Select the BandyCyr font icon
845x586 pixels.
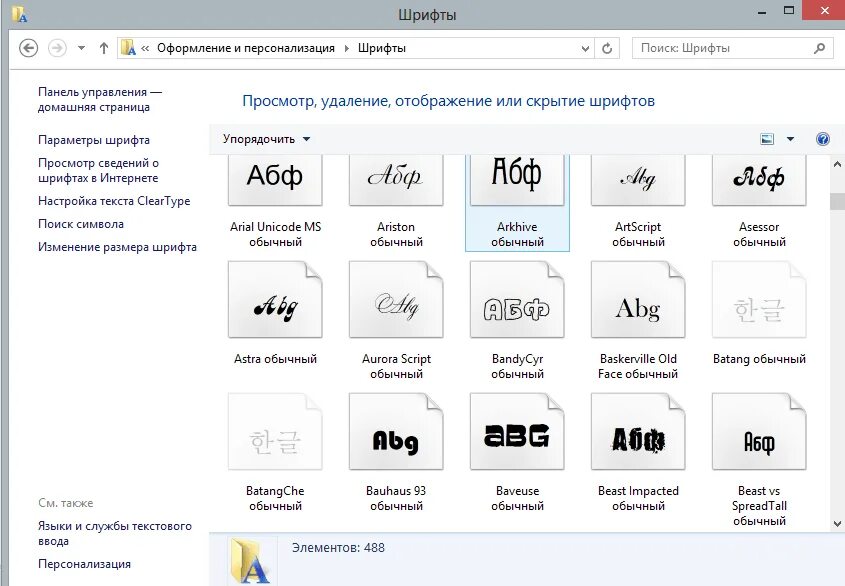pyautogui.click(x=517, y=300)
